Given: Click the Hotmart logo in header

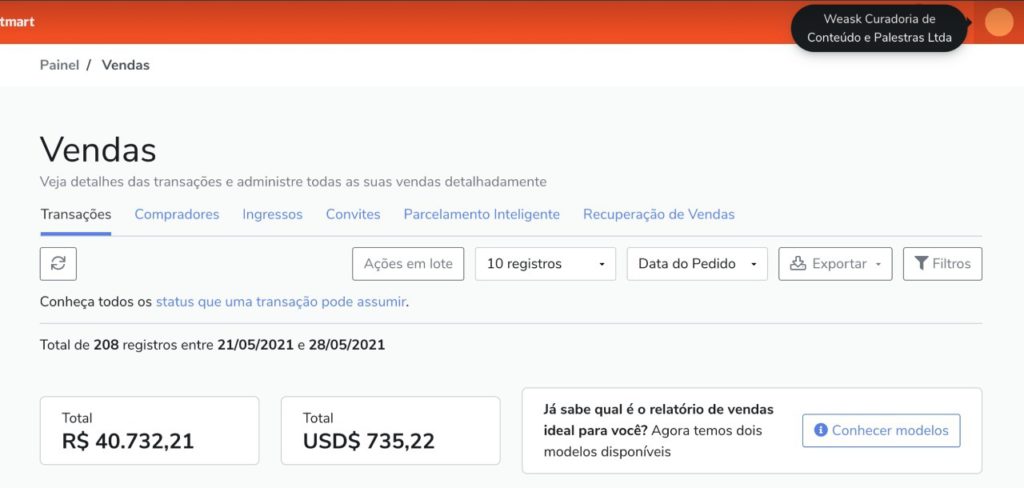Looking at the screenshot, I should click(17, 22).
